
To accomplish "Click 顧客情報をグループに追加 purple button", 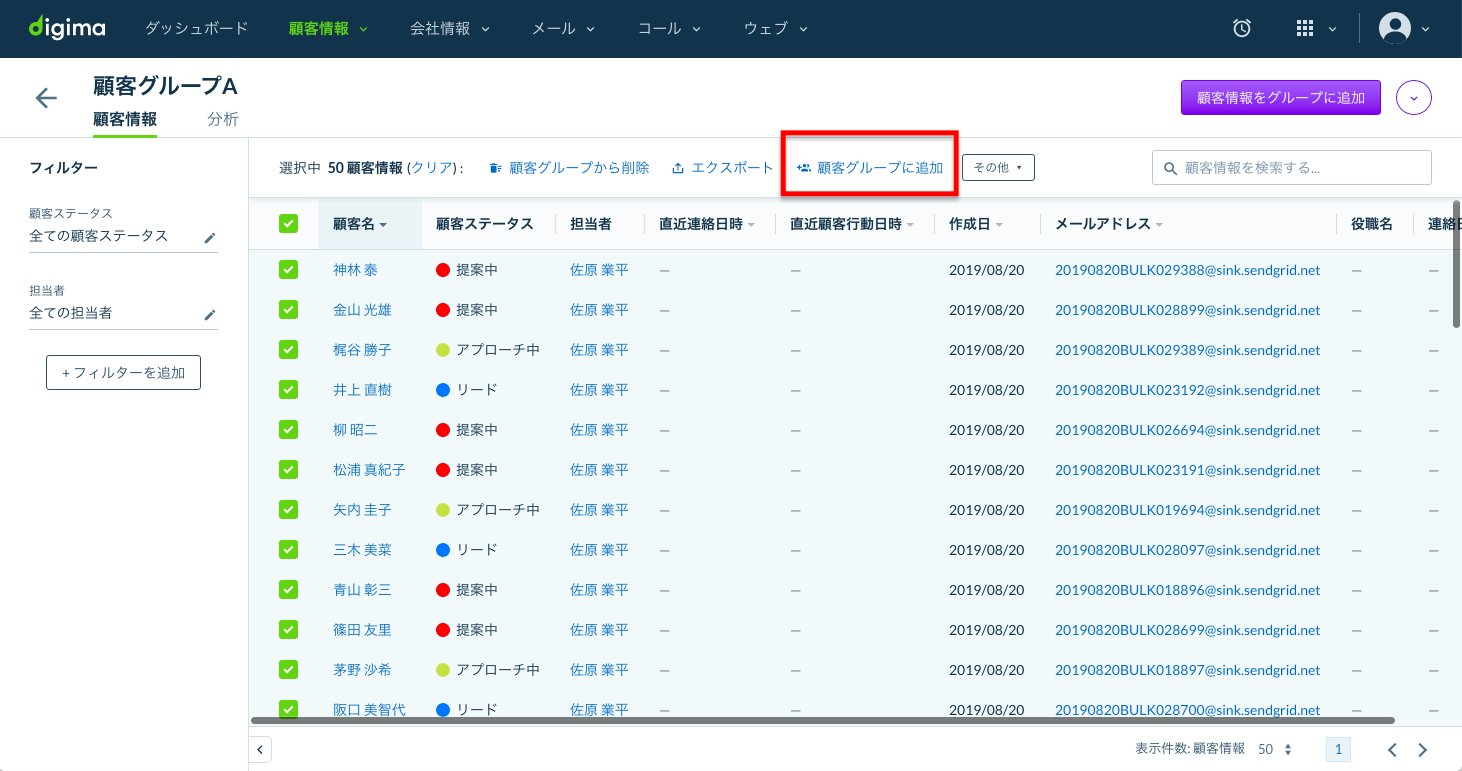I will click(1281, 98).
